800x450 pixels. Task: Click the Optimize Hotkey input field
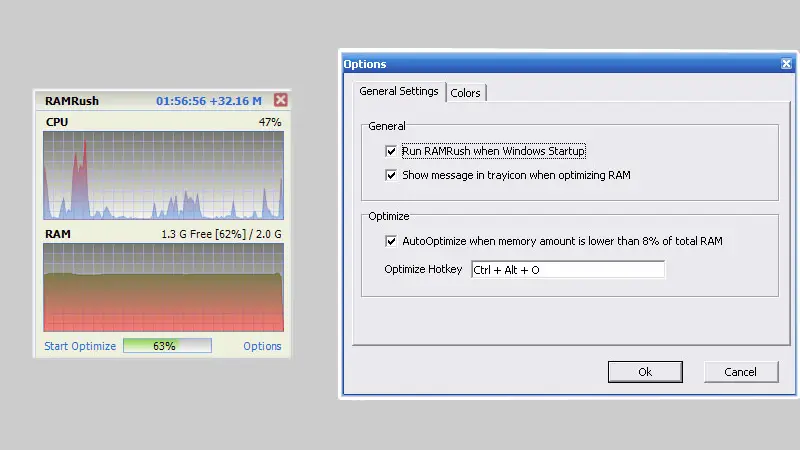567,270
